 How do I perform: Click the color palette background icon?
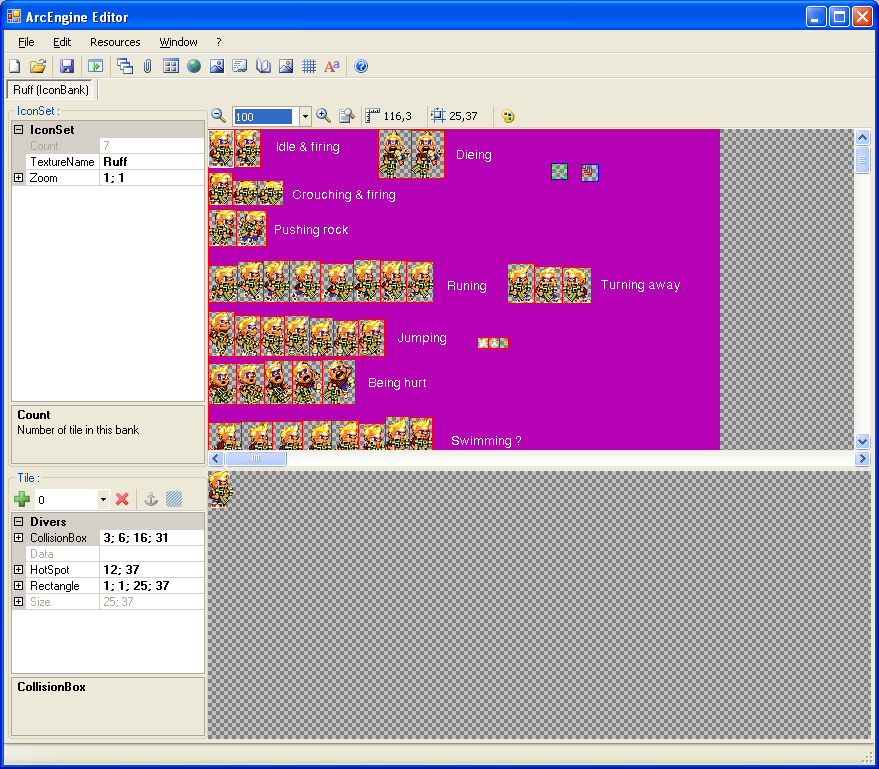click(508, 116)
